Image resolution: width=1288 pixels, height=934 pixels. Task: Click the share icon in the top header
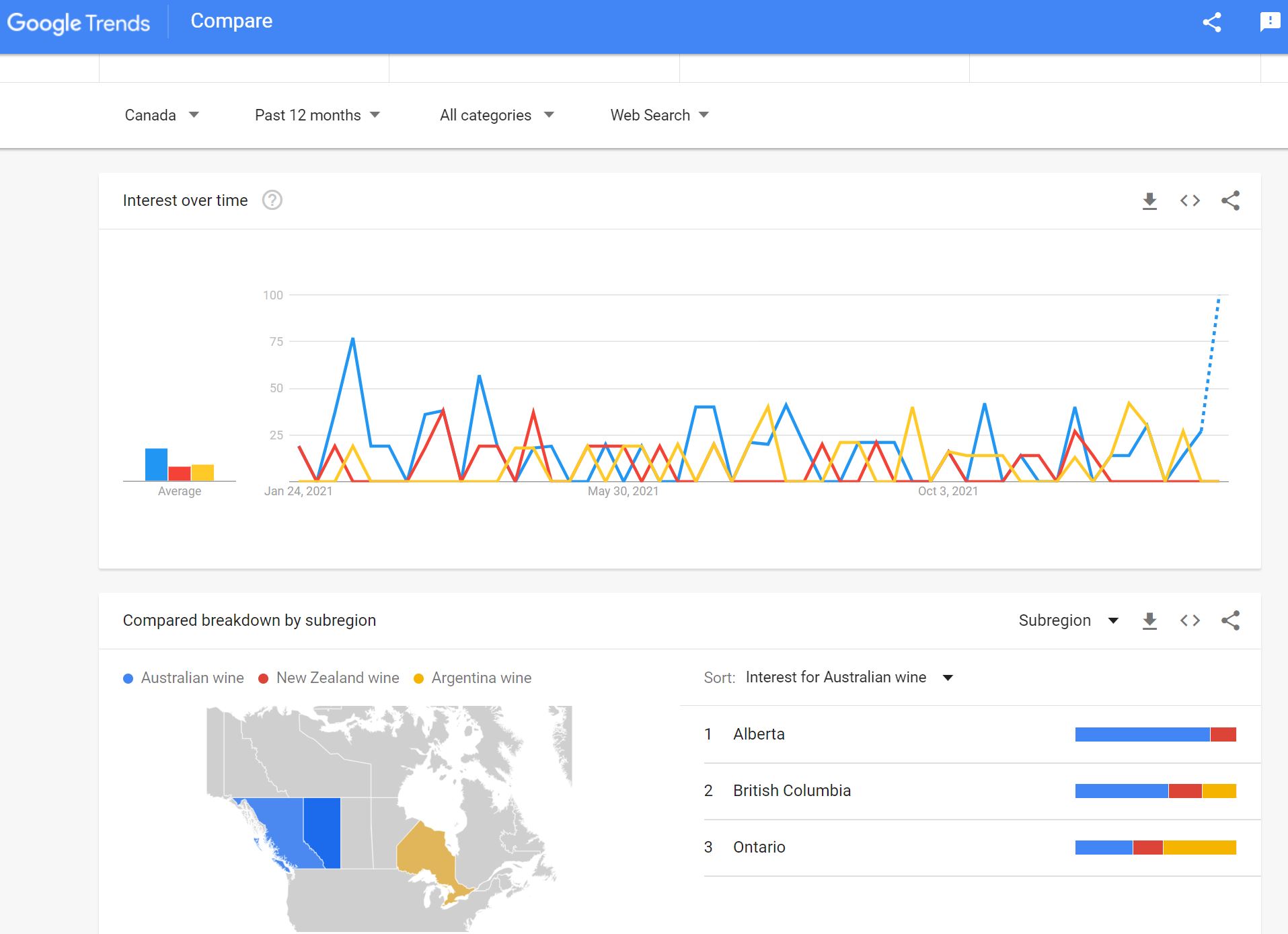point(1211,22)
